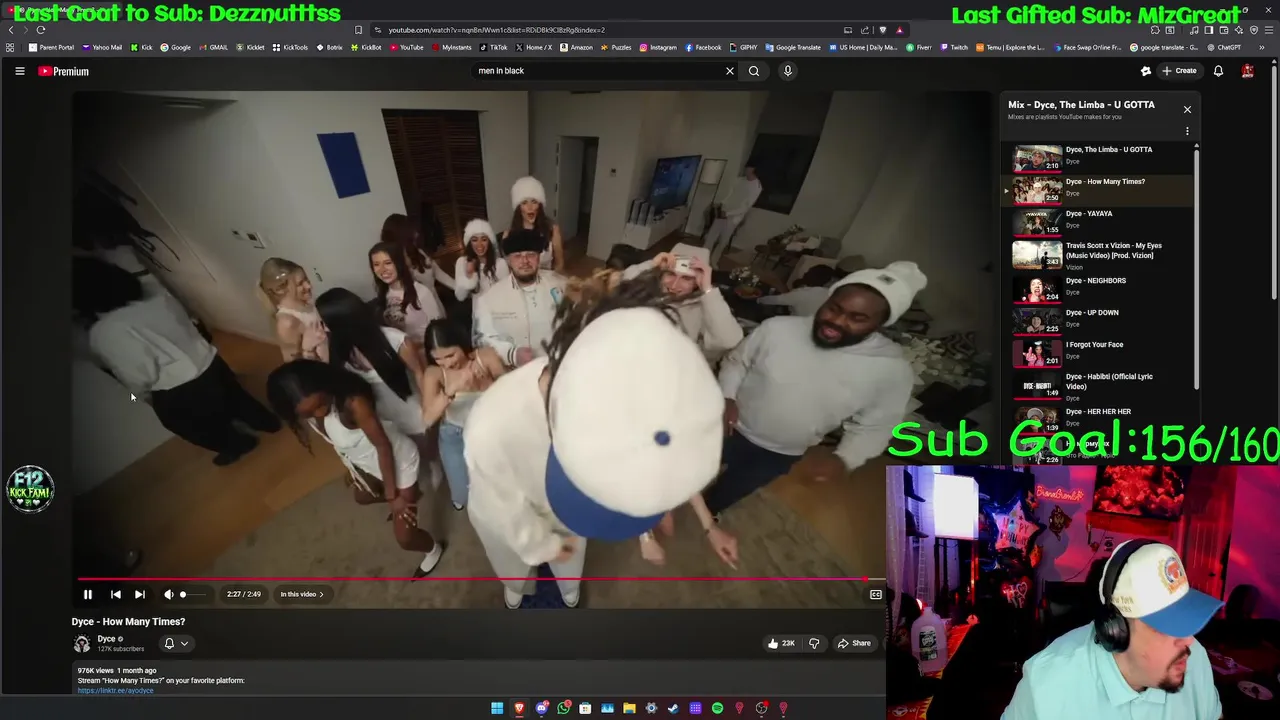Open the Mix playlist three-dot options

coord(1187,131)
